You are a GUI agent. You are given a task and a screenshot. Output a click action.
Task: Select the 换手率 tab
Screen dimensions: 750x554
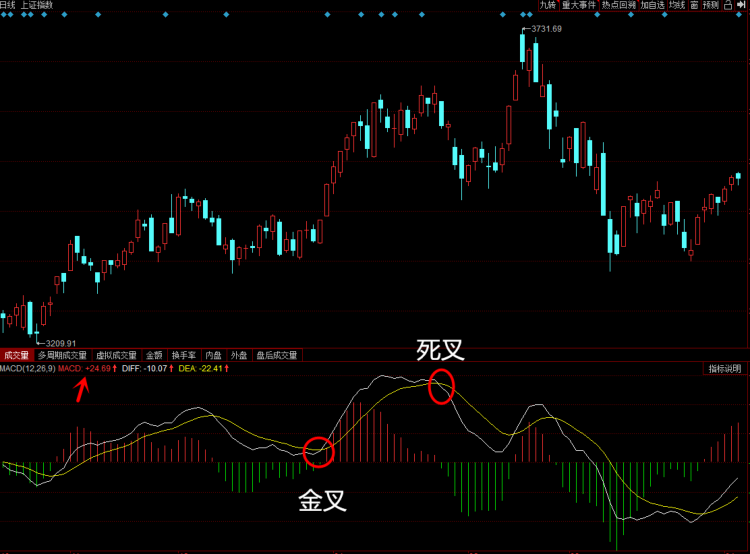pyautogui.click(x=183, y=355)
